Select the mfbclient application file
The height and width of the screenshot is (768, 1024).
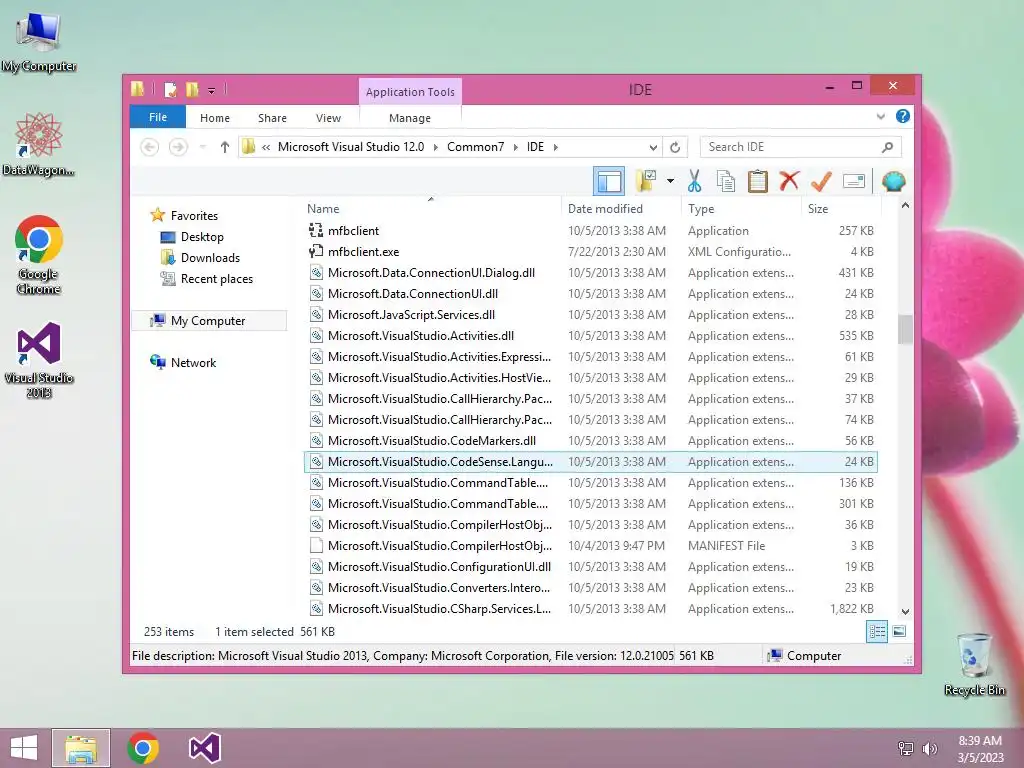pos(591,231)
